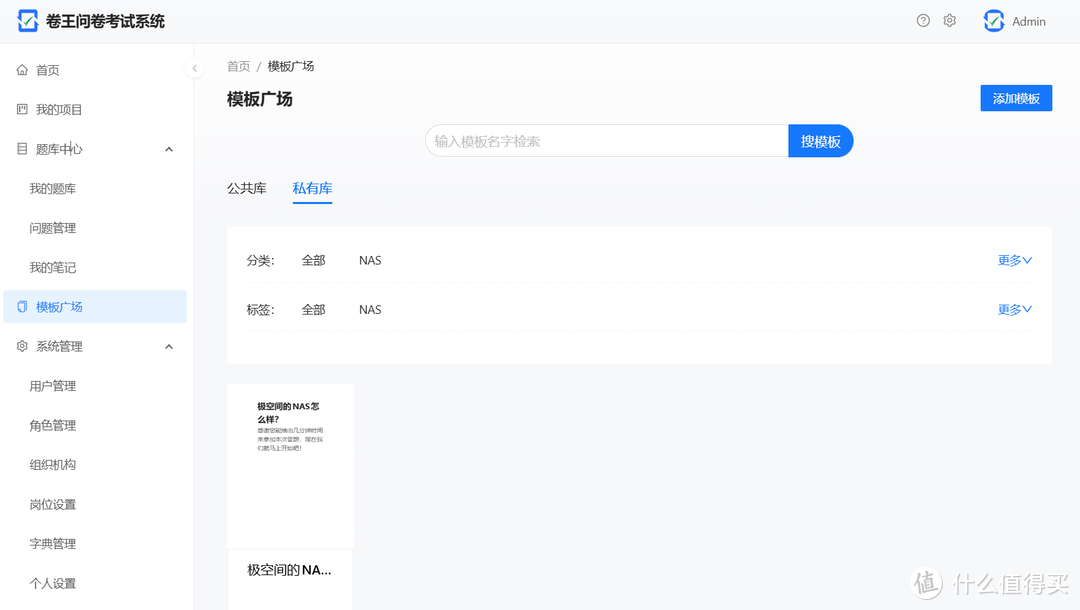
Task: Select the 我的项目 projects icon
Action: pos(22,109)
